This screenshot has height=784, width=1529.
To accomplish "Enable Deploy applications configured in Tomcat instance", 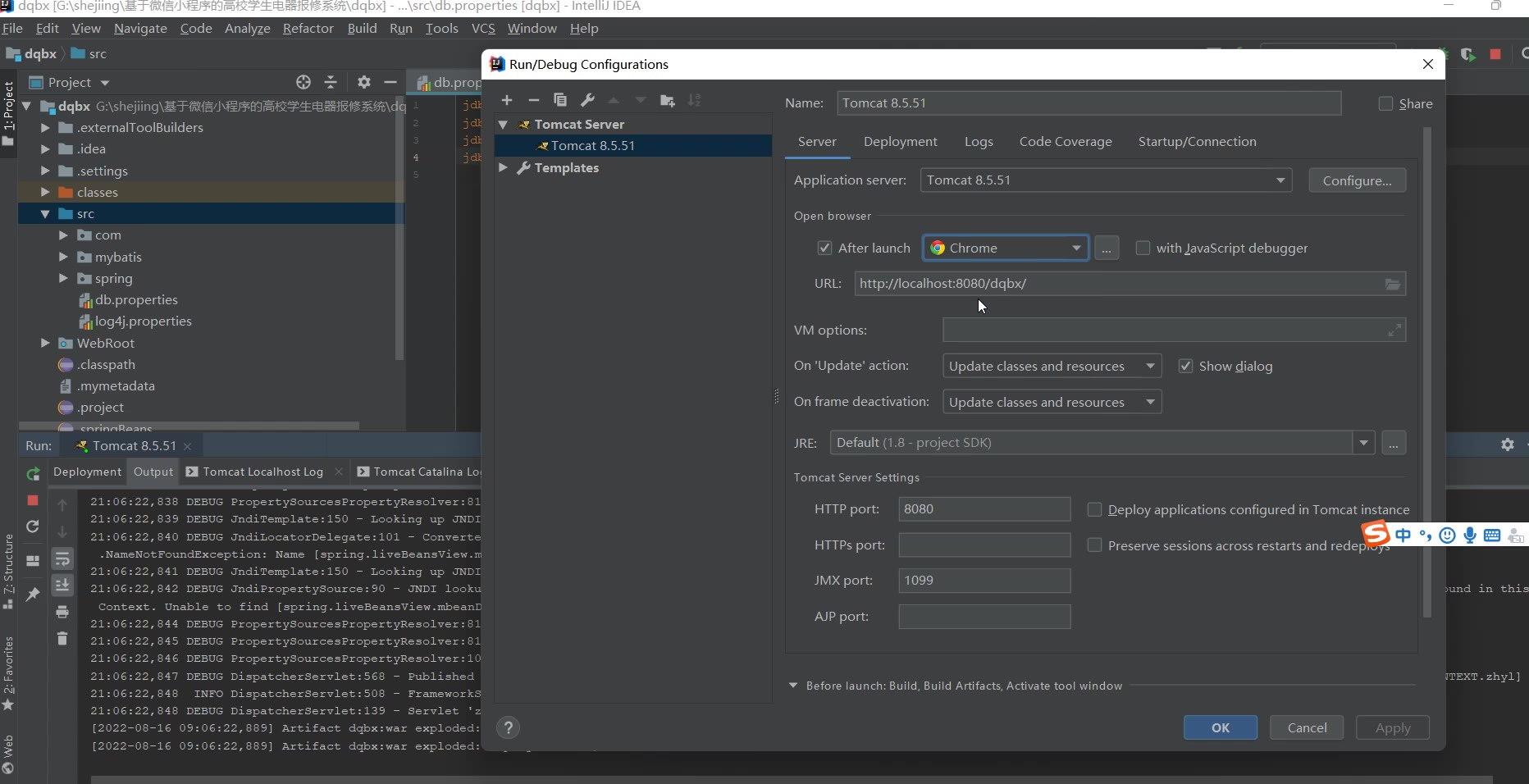I will click(1094, 509).
